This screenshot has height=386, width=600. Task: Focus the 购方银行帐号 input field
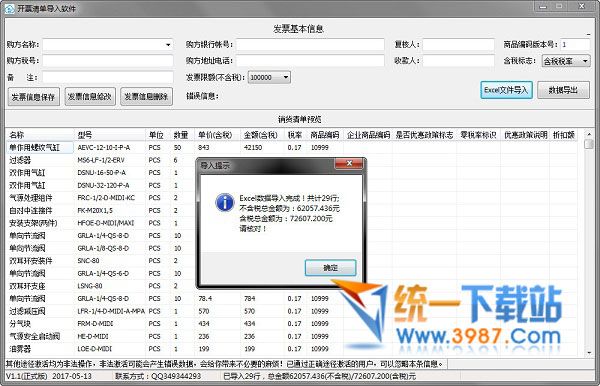(x=310, y=45)
